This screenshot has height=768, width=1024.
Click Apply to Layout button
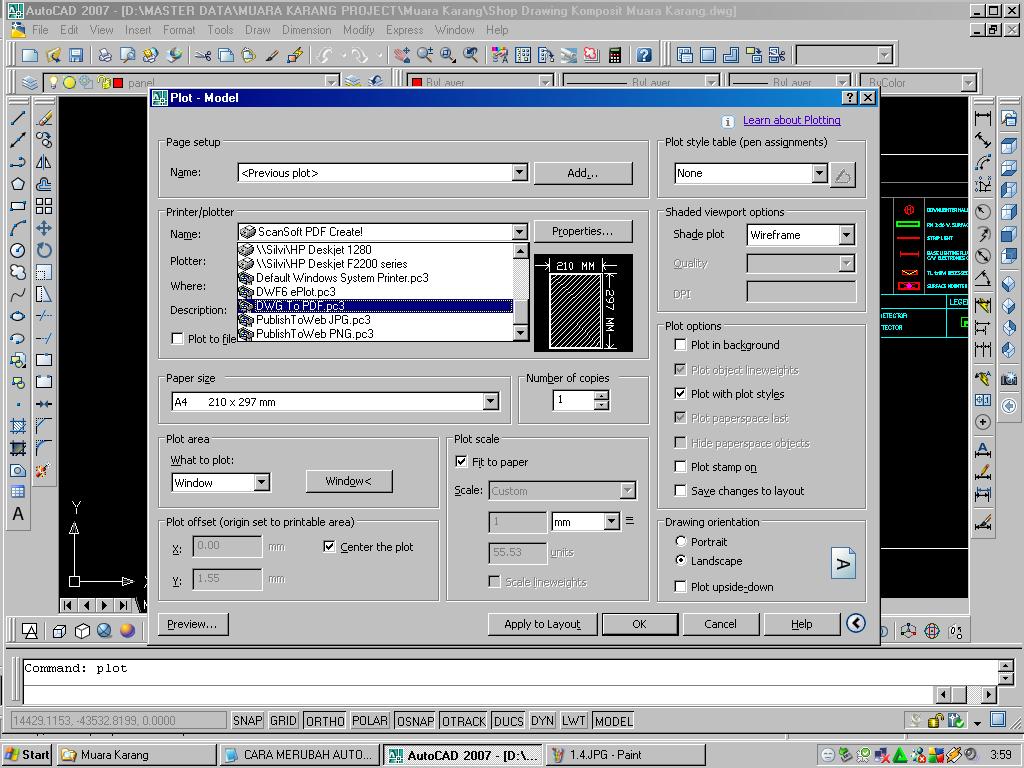(x=542, y=624)
